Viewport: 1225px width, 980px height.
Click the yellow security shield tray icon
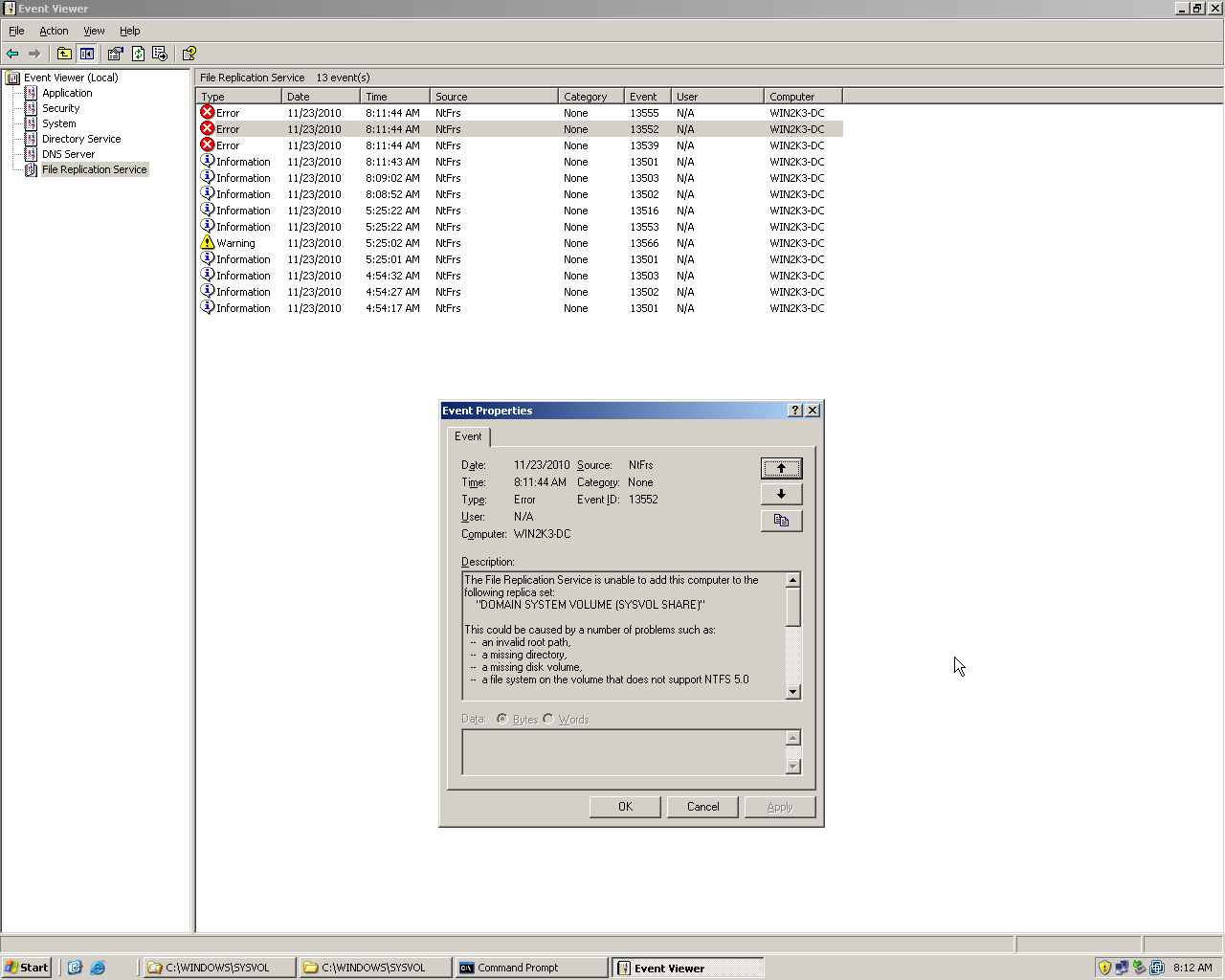pyautogui.click(x=1104, y=968)
